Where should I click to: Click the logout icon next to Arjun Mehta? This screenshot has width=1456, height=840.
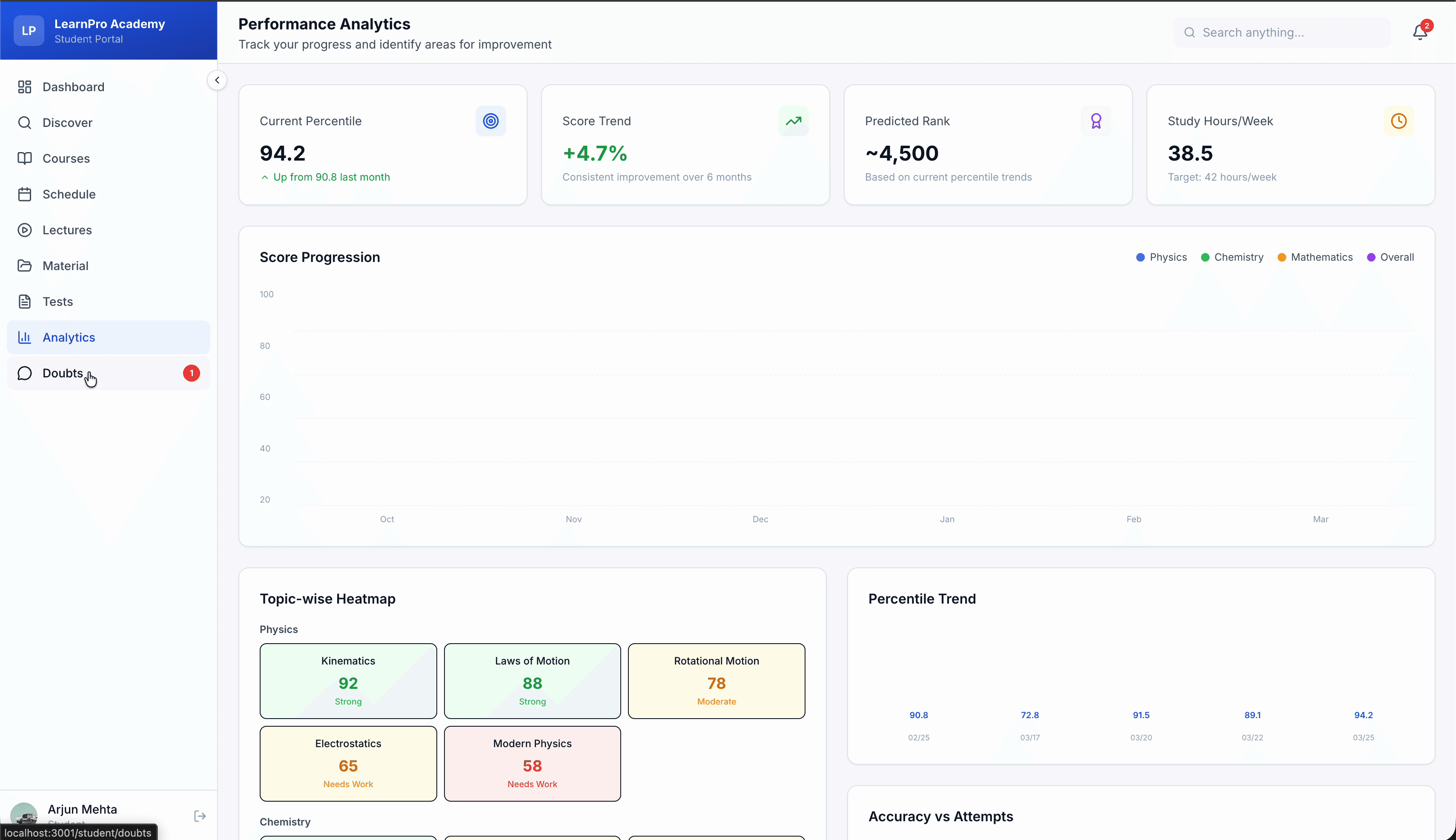point(200,816)
